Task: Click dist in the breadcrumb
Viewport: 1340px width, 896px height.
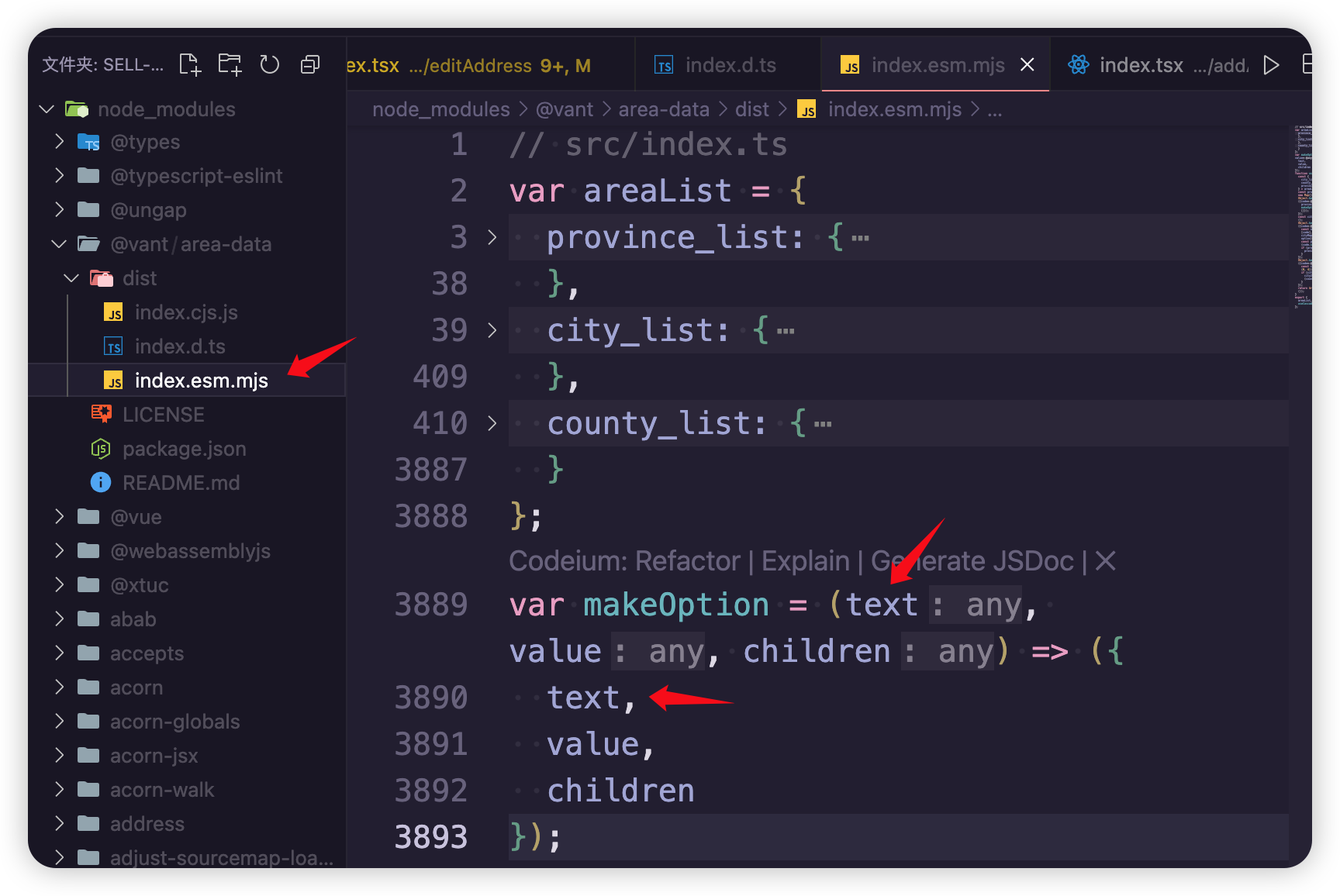Action: (752, 109)
